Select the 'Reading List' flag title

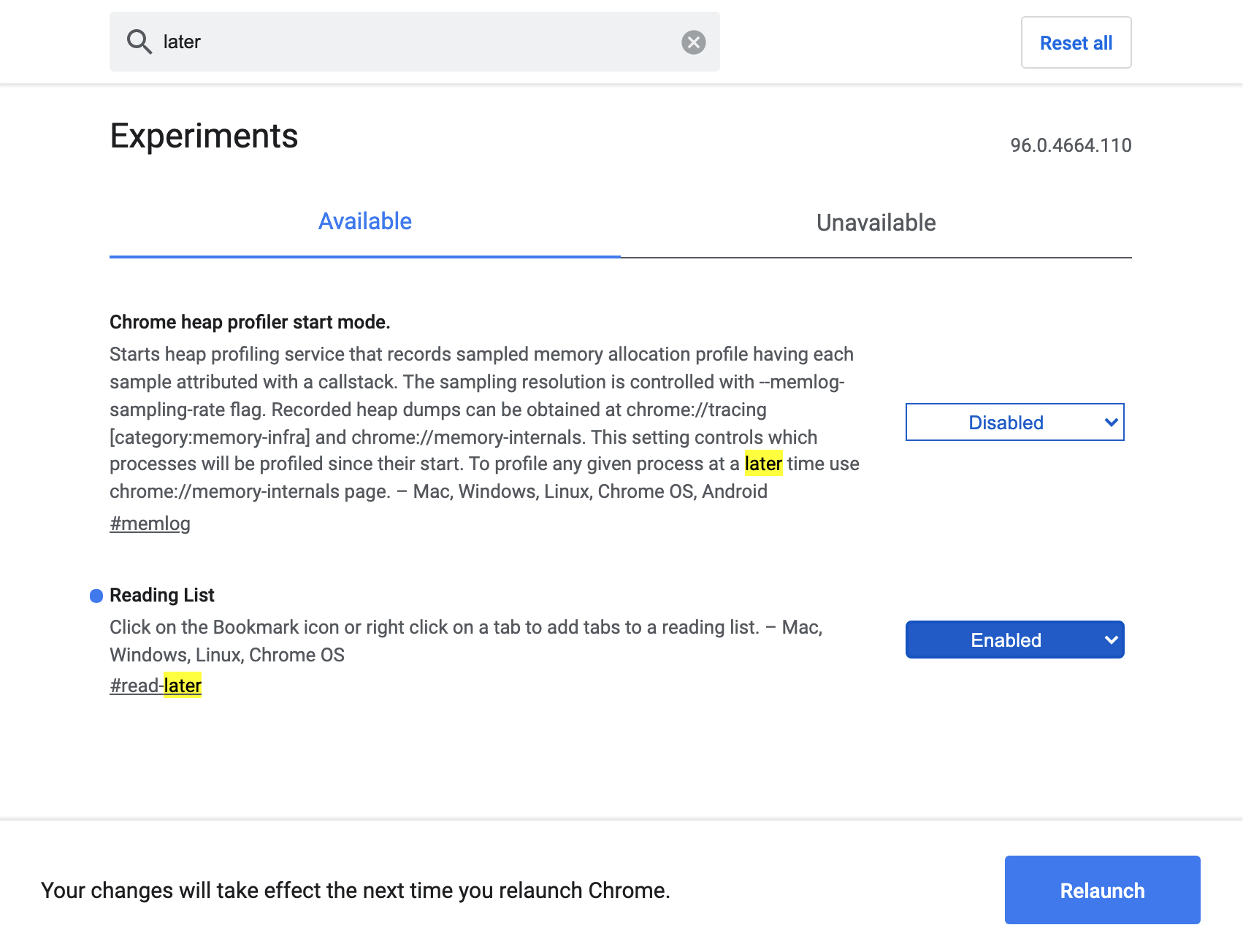pos(162,595)
